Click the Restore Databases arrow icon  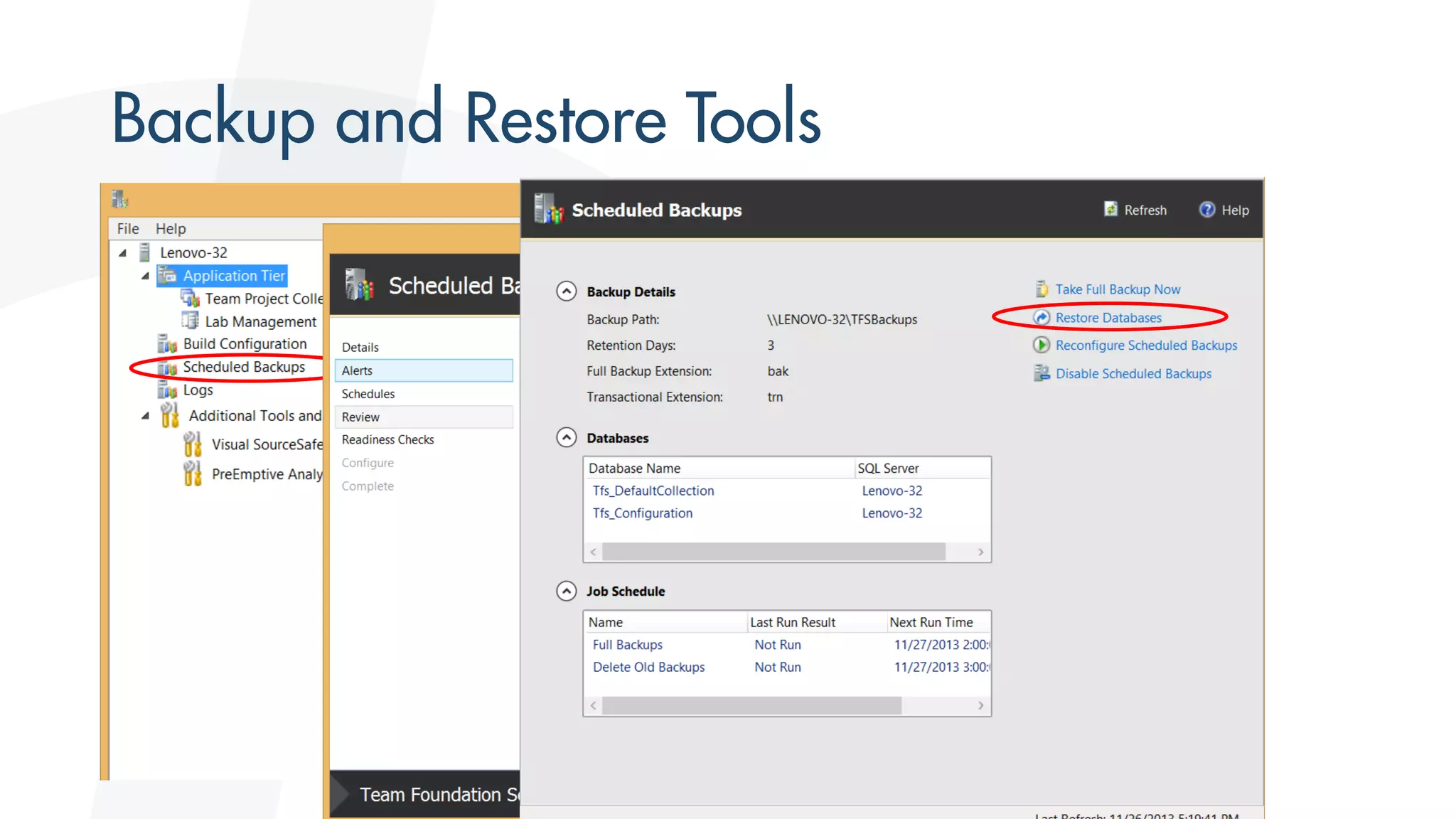(1042, 318)
